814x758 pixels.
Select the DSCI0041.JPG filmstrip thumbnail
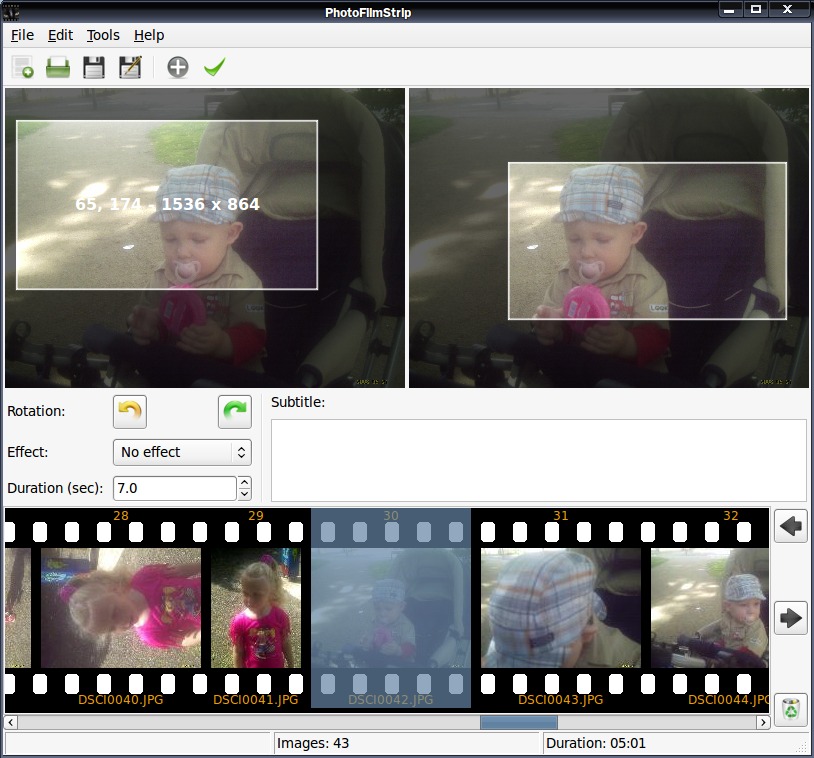(256, 608)
